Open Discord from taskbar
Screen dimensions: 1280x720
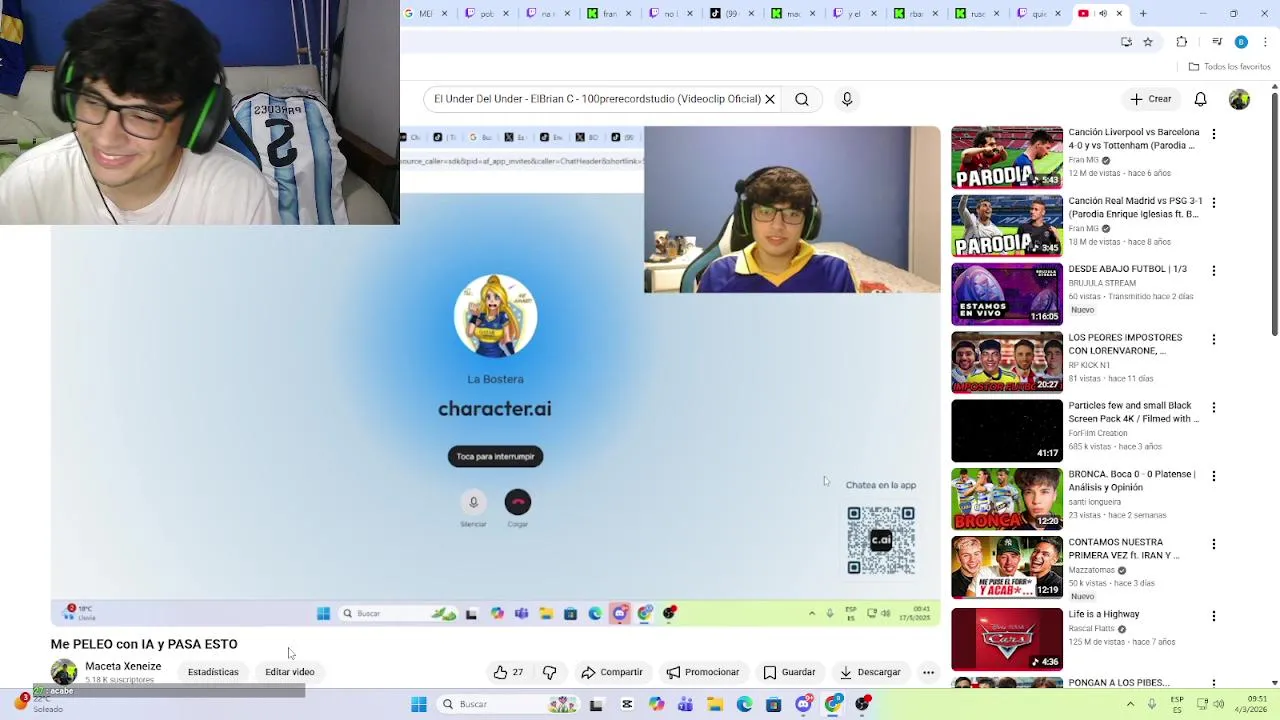(x=803, y=704)
